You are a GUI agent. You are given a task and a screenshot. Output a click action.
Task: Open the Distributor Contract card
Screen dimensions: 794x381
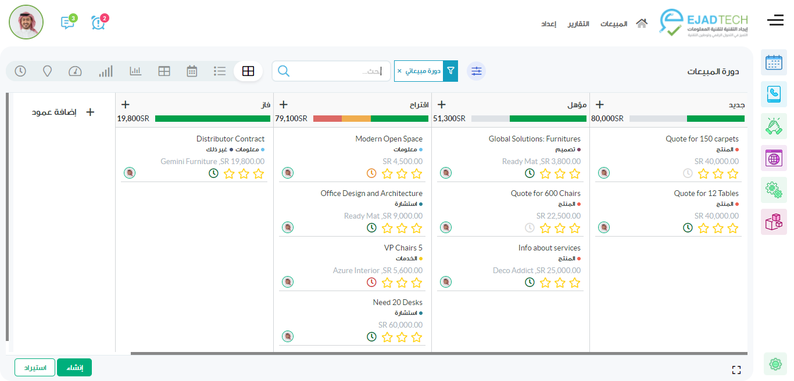[194, 156]
